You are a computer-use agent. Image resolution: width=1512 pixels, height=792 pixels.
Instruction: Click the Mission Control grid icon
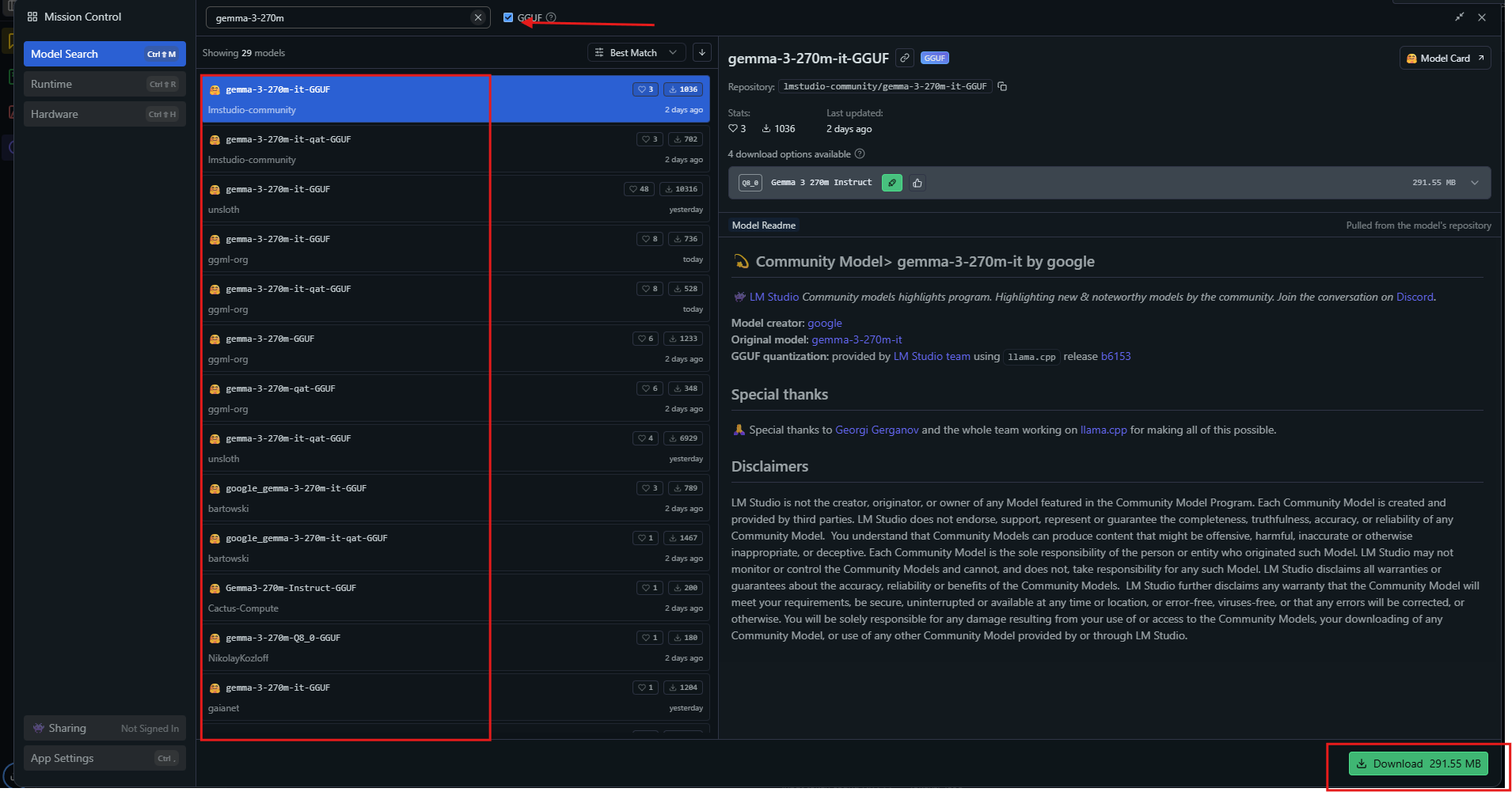(32, 17)
